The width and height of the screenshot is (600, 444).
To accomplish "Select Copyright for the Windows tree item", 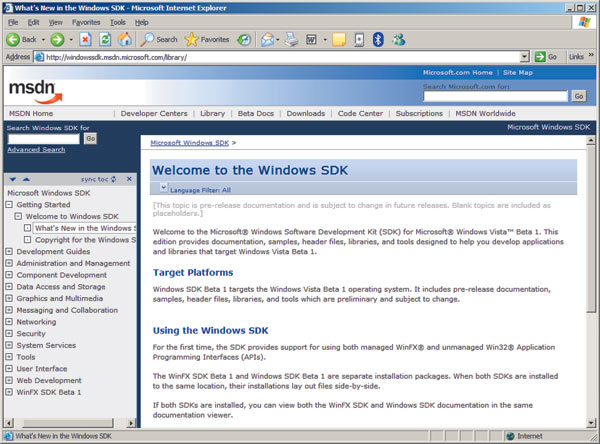I will [85, 240].
